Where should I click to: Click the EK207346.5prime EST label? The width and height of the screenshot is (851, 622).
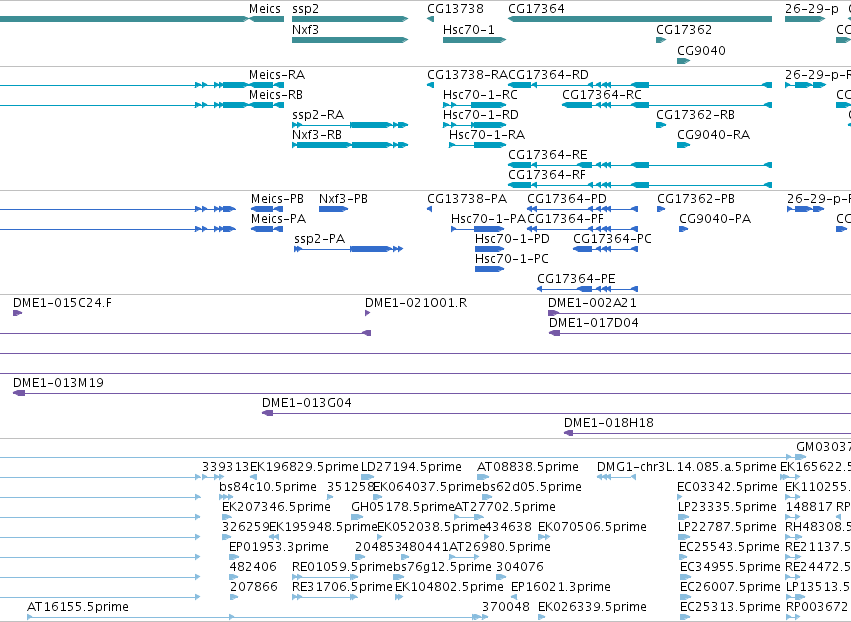coord(276,507)
